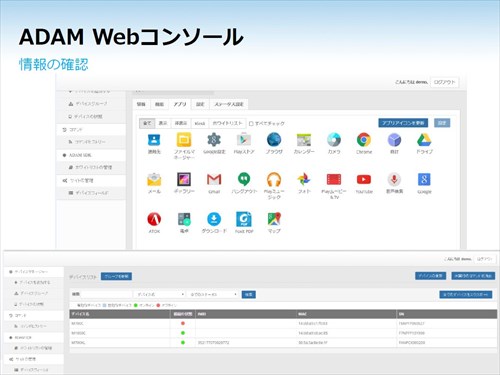Image resolution: width=500 pixels, height=375 pixels.
Task: Click the Gallery app icon
Action: [184, 179]
